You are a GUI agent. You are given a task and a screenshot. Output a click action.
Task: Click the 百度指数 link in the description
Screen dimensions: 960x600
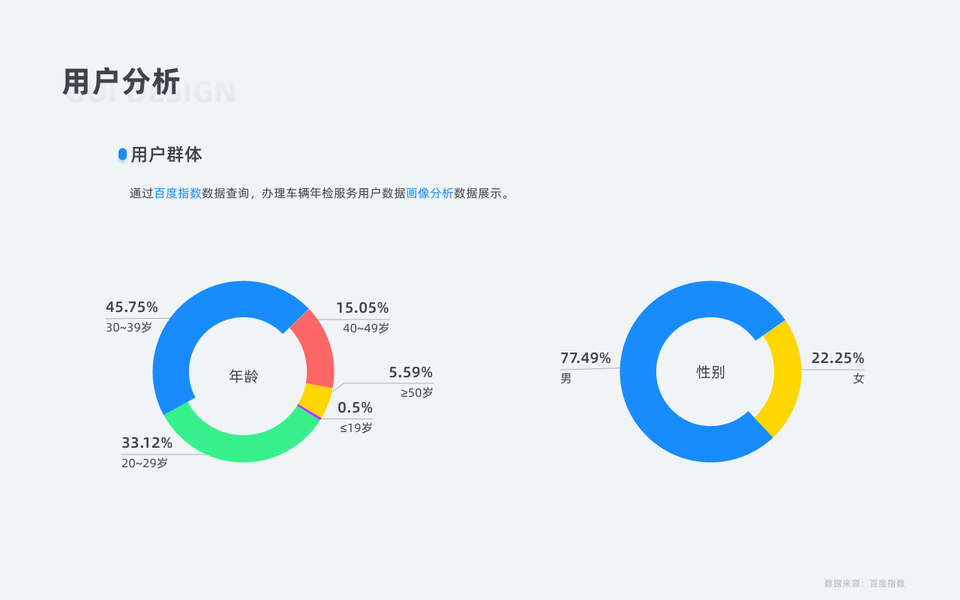tap(178, 194)
